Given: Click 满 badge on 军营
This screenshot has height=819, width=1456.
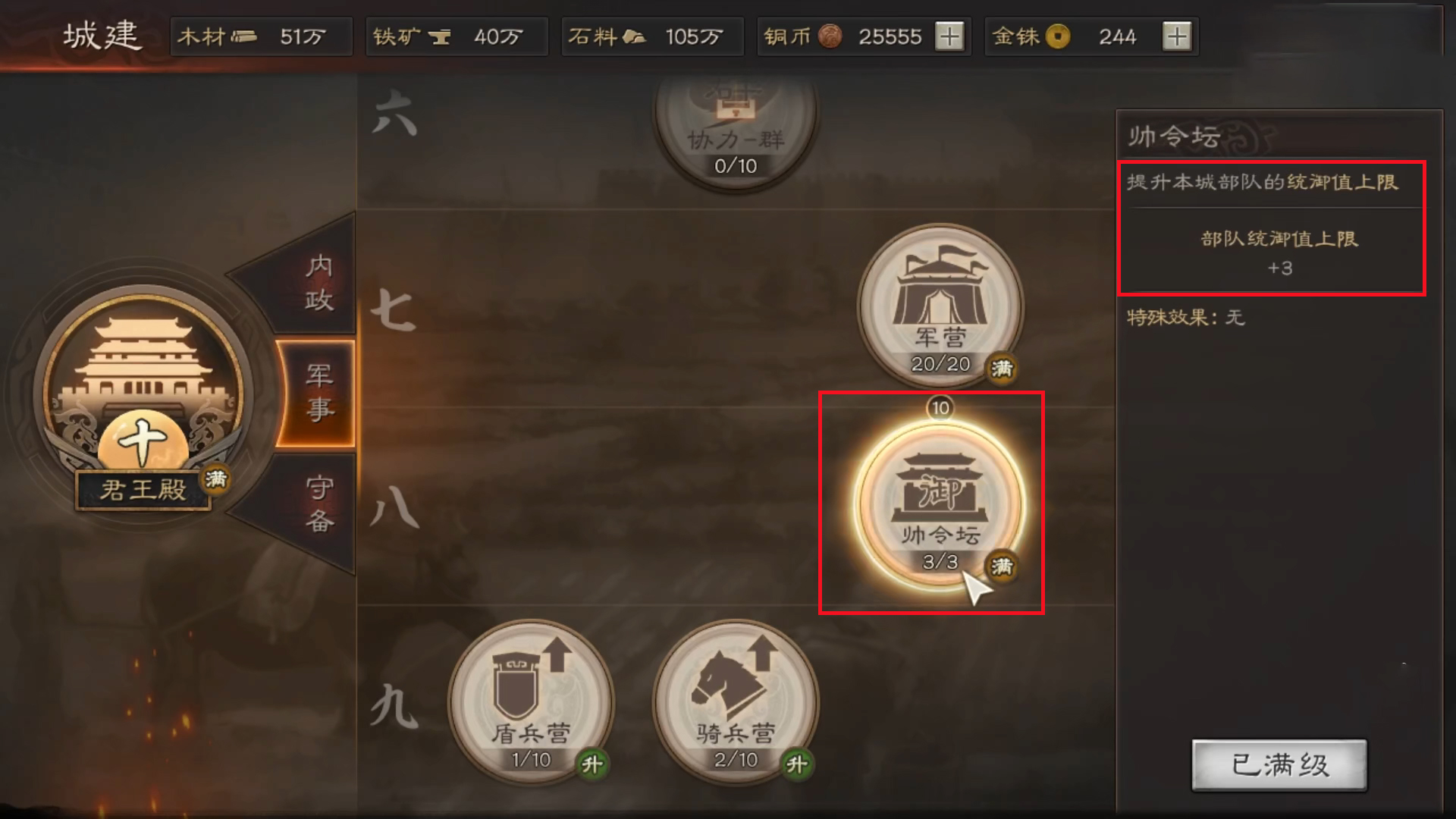Looking at the screenshot, I should point(1002,369).
